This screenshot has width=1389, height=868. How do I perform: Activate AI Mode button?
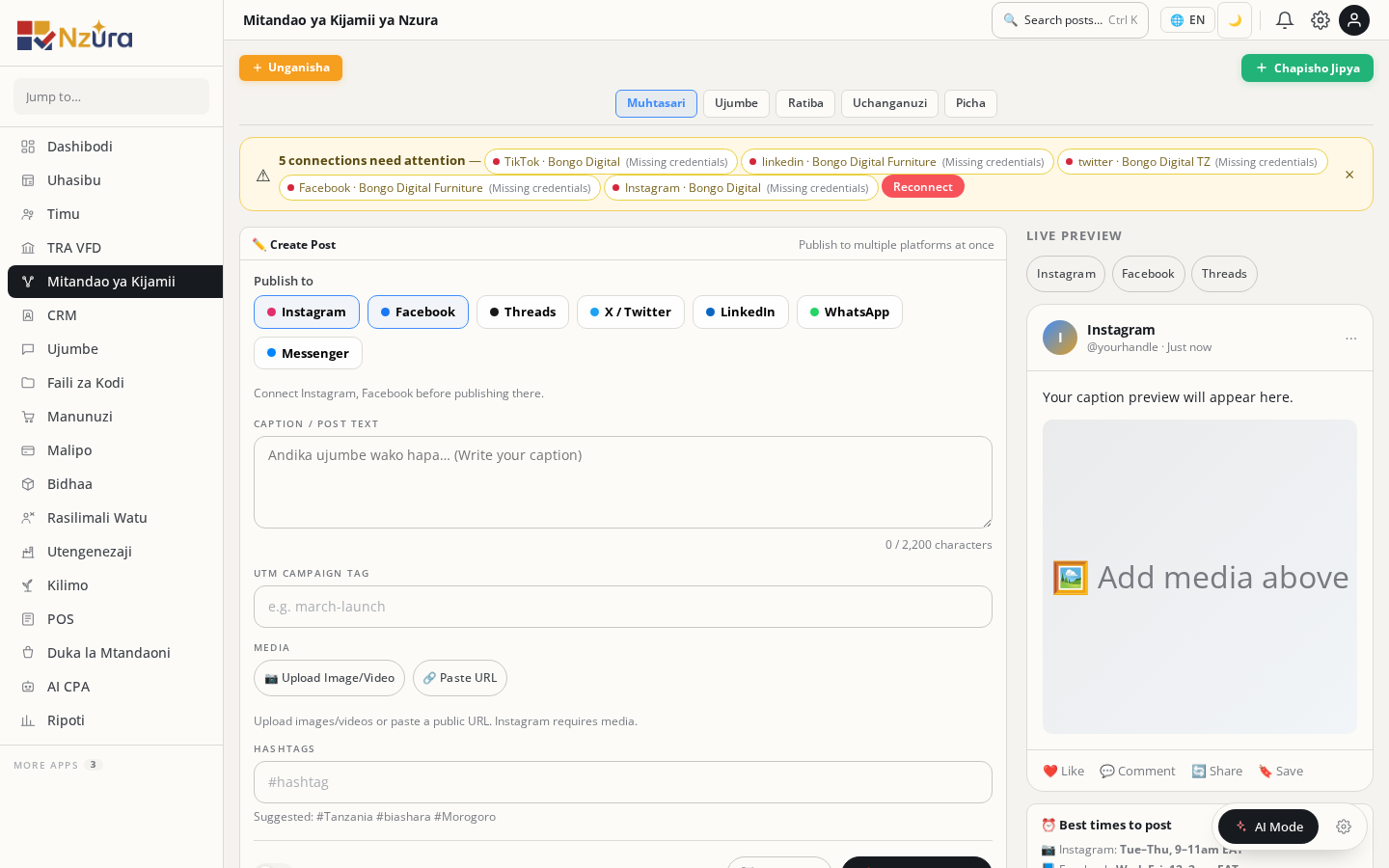coord(1268,827)
